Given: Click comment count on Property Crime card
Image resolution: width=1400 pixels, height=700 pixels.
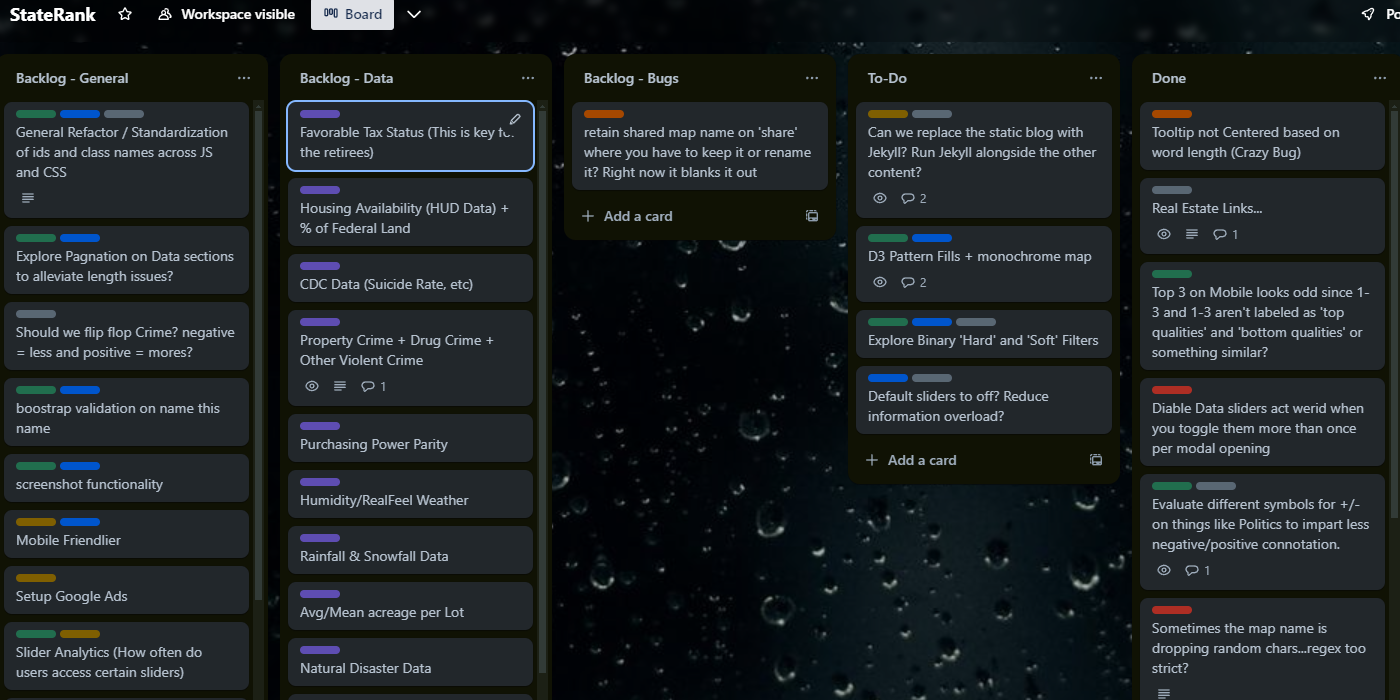Looking at the screenshot, I should coord(373,386).
